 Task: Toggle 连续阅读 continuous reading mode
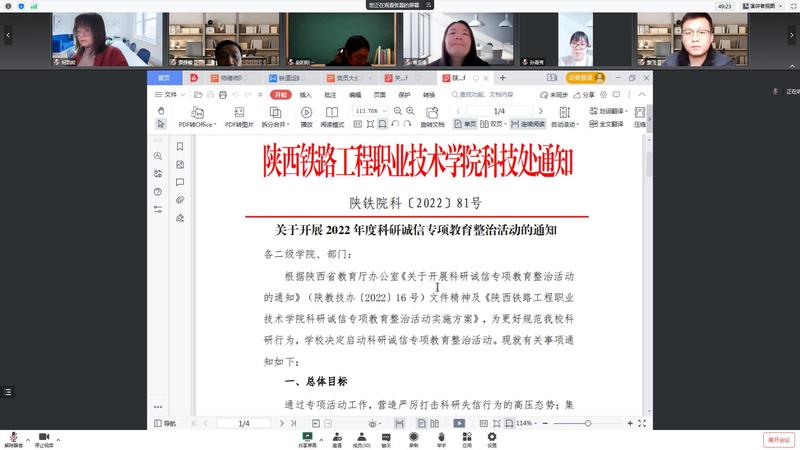click(527, 124)
